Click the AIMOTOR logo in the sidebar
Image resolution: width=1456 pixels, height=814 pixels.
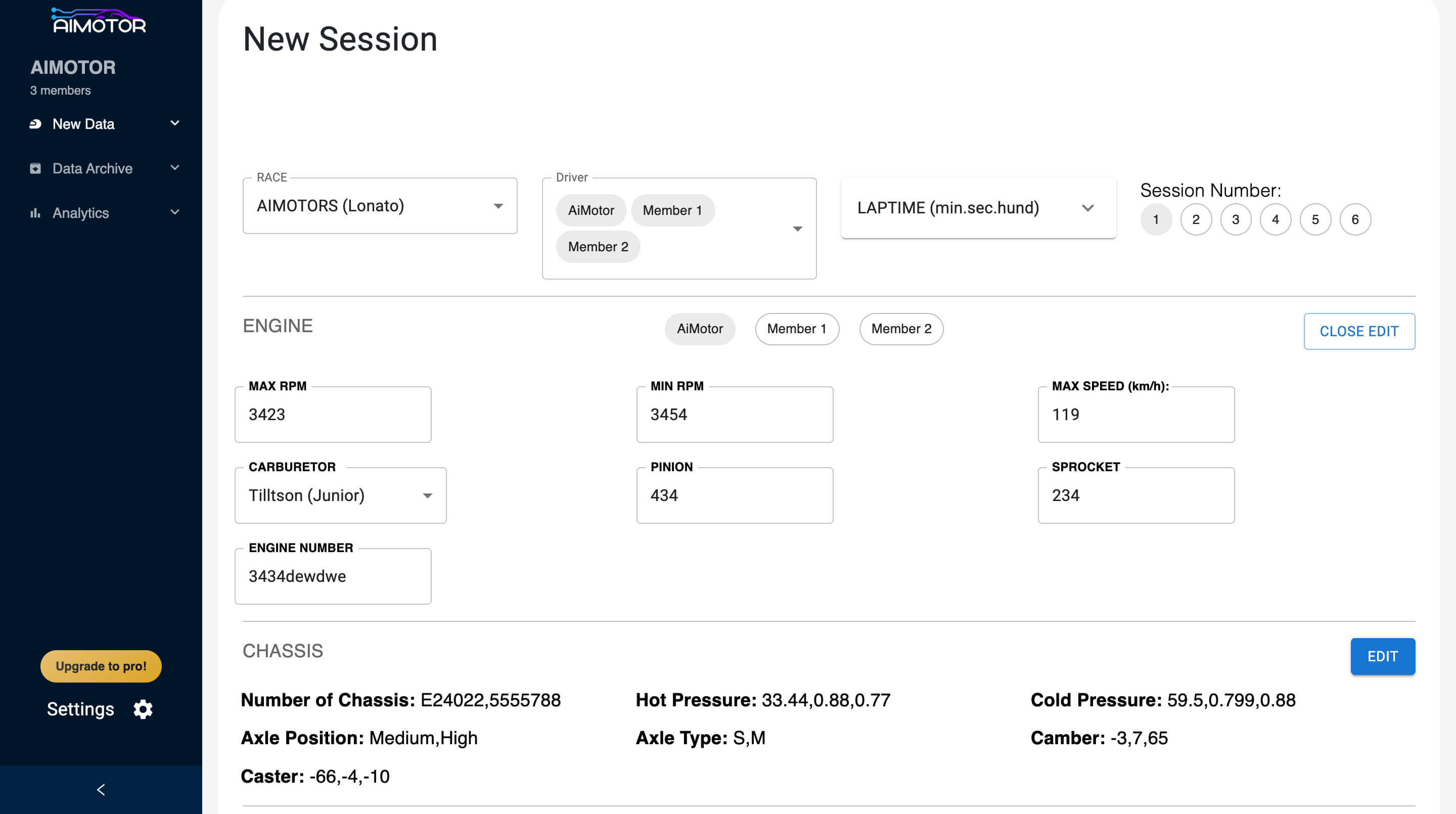(x=100, y=21)
